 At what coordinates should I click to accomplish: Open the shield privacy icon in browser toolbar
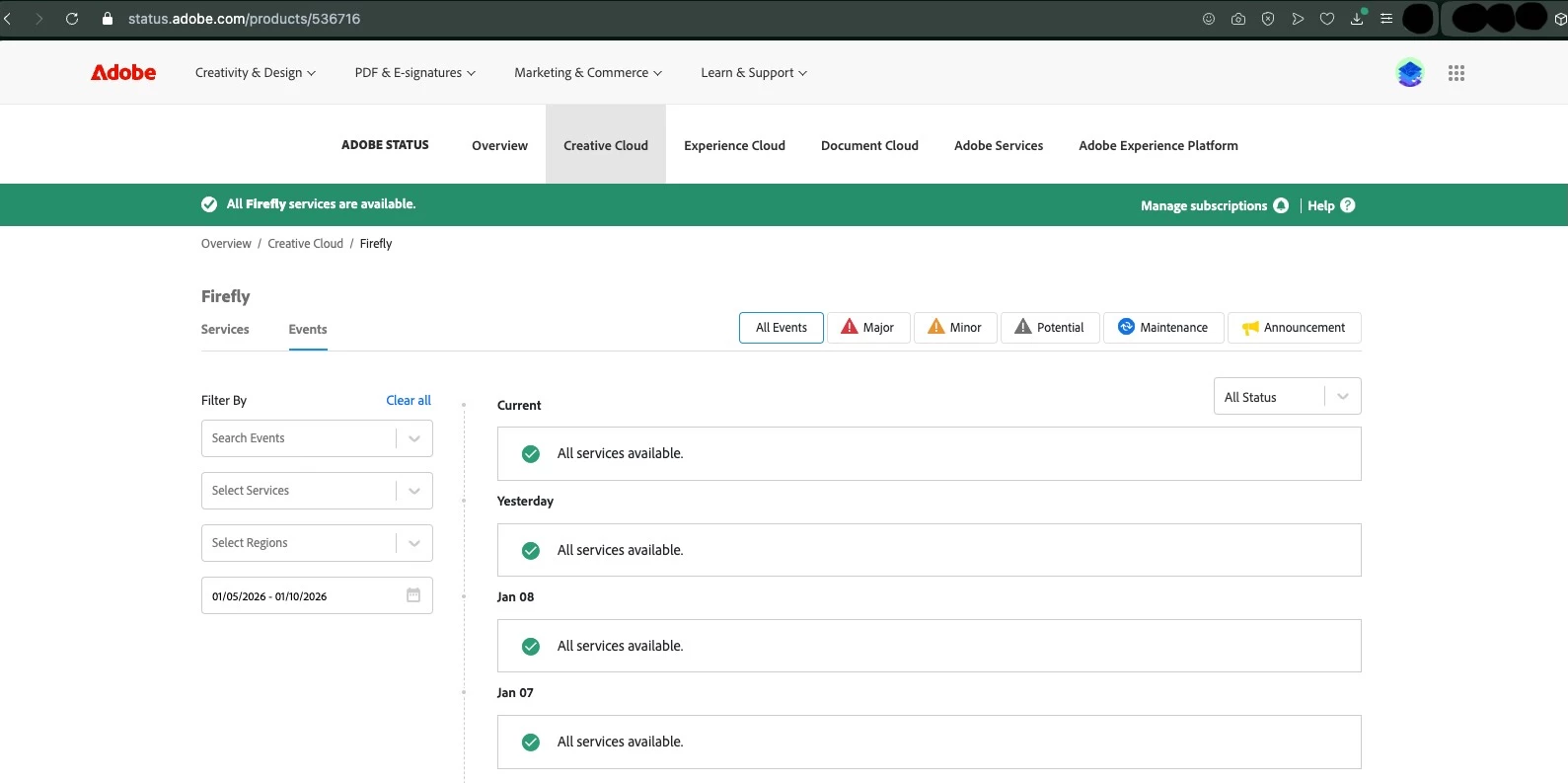1268,19
